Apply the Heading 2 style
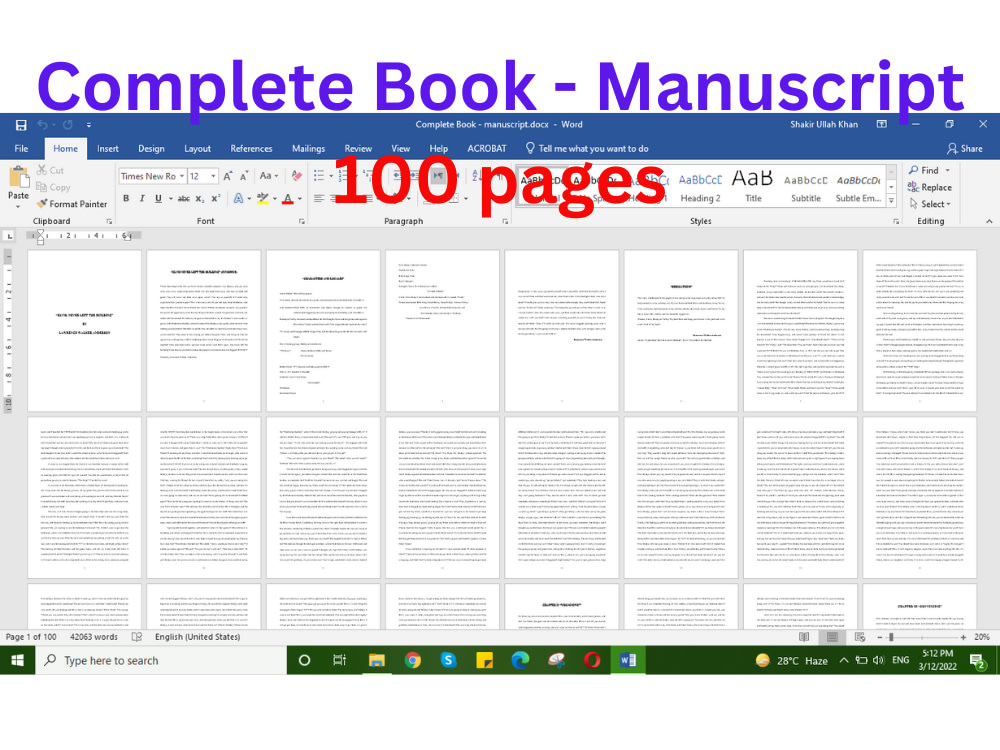 700,188
